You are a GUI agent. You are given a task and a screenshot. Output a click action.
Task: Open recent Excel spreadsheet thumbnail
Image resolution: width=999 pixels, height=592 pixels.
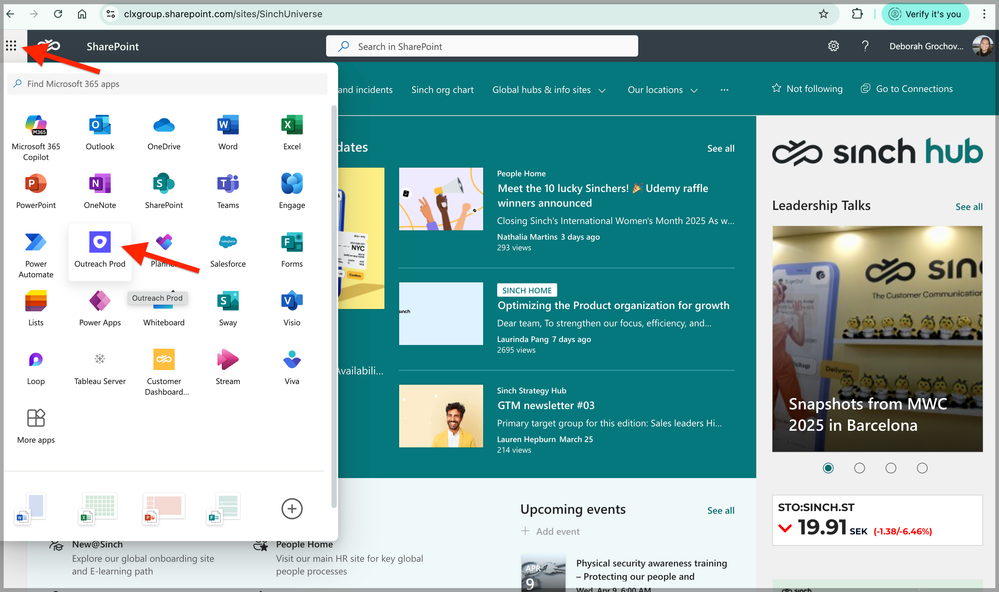tap(99, 509)
